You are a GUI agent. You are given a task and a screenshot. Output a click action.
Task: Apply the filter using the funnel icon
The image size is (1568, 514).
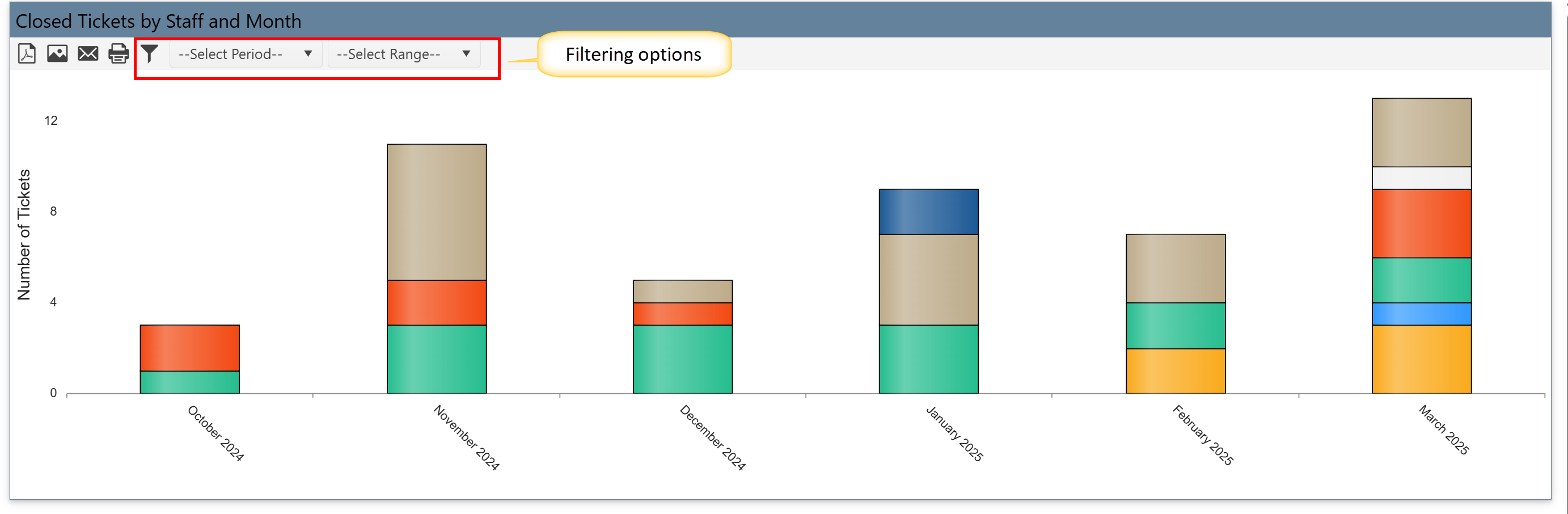150,53
